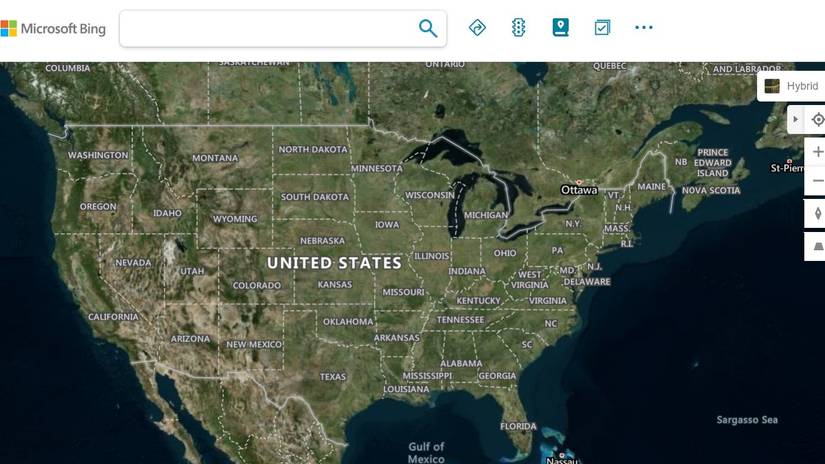Click the Microsoft Bing logo
This screenshot has height=464, width=825.
coord(53,28)
